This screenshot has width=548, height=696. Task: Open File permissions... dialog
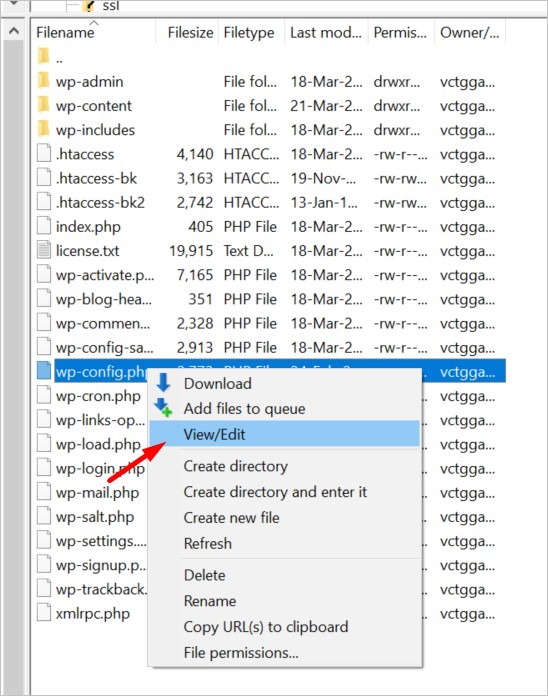tap(284, 652)
